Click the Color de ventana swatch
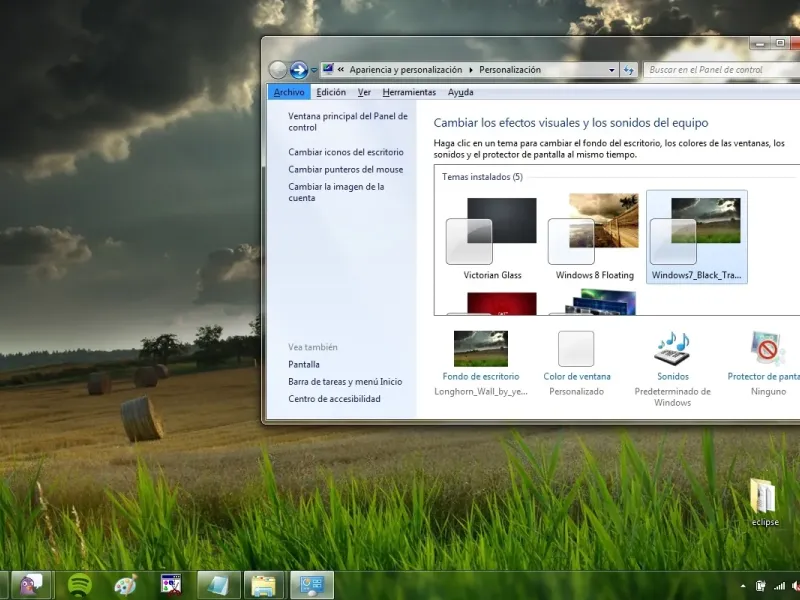 click(576, 348)
